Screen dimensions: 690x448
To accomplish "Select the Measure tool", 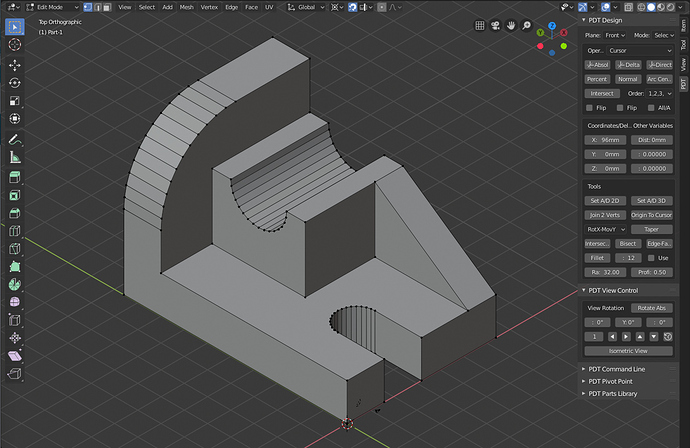I will 15,158.
